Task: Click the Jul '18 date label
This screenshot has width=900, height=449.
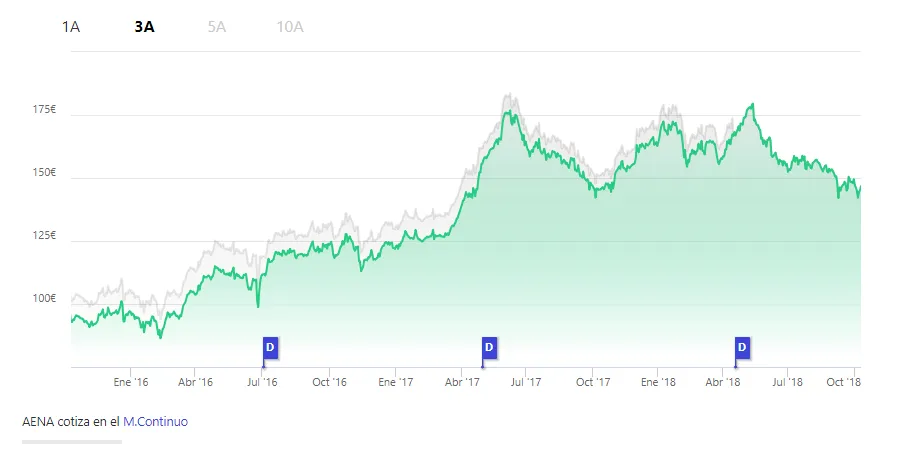Action: pos(789,382)
